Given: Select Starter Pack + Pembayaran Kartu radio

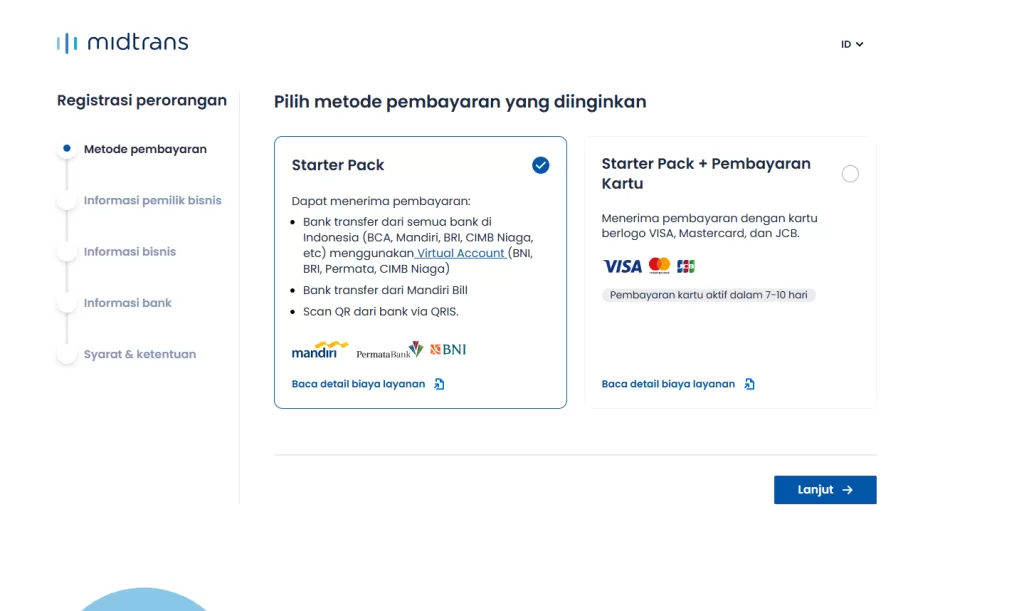Looking at the screenshot, I should 850,174.
